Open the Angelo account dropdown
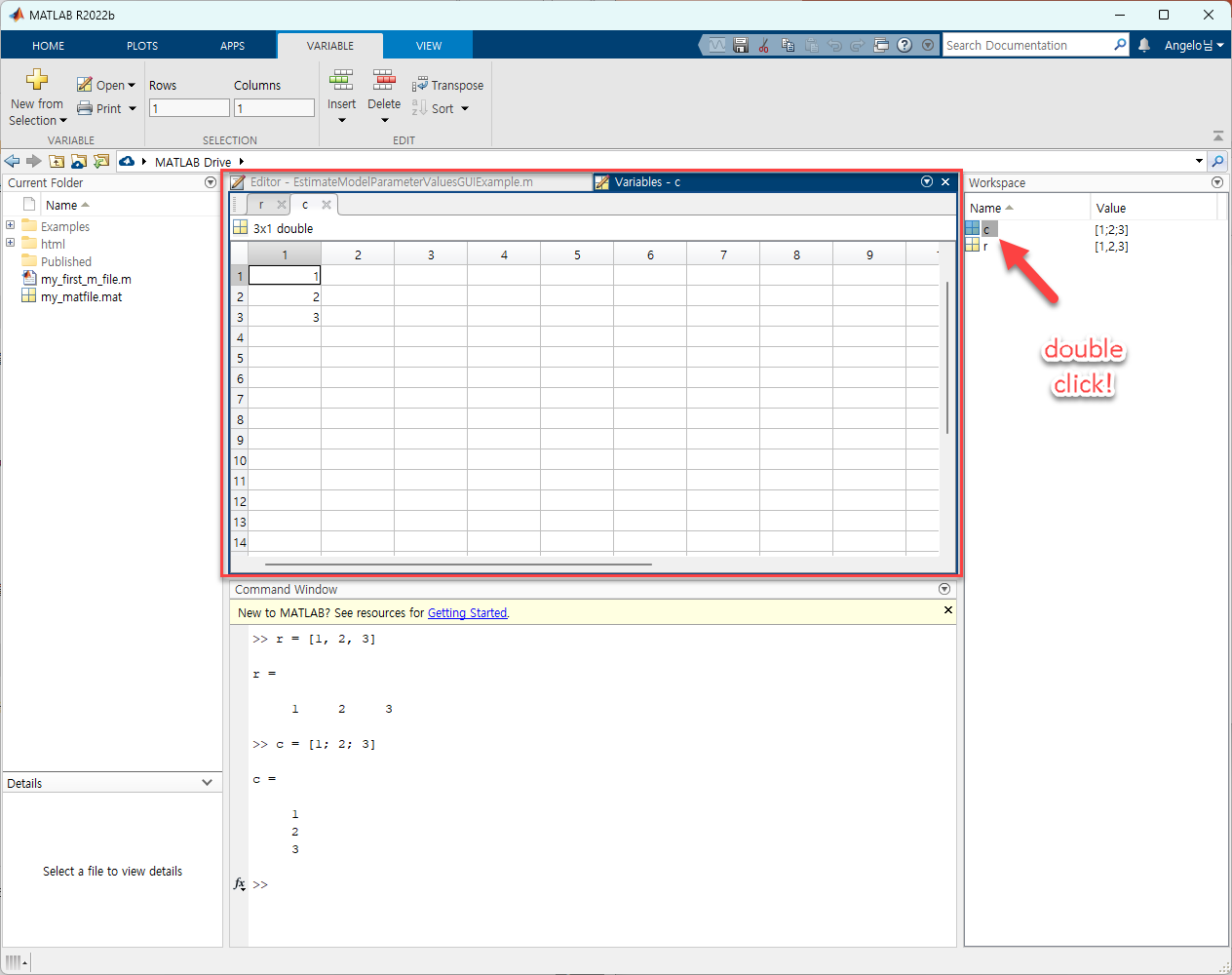The height and width of the screenshot is (975, 1232). [1194, 45]
